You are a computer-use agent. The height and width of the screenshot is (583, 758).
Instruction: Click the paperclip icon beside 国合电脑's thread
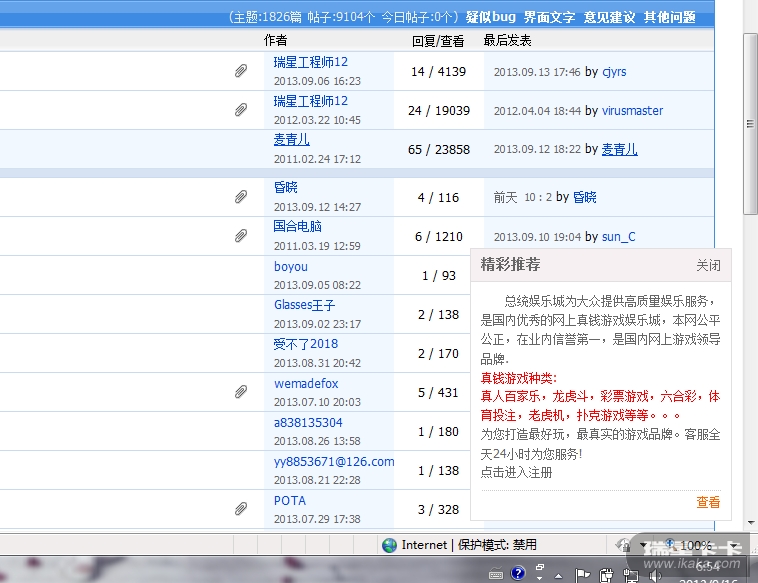tap(241, 236)
